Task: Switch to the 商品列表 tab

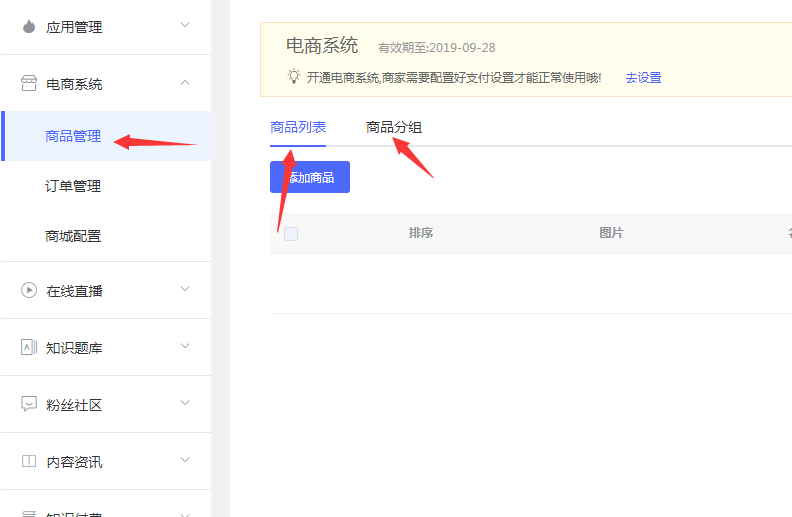Action: coord(298,127)
